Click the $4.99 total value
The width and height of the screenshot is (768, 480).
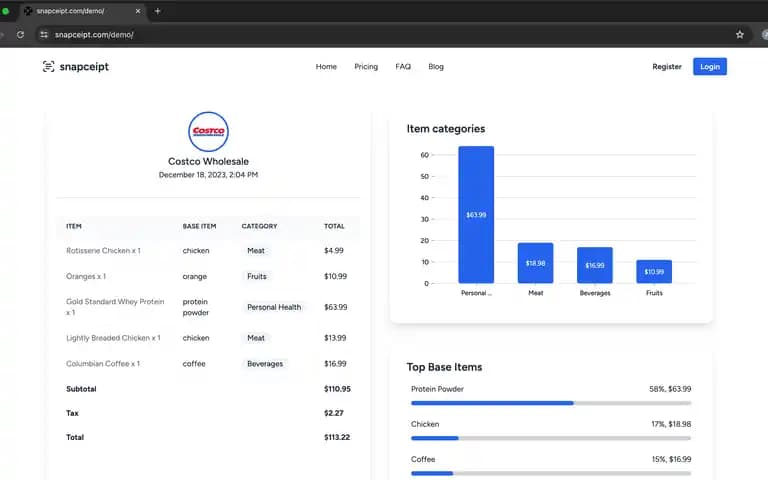click(334, 250)
